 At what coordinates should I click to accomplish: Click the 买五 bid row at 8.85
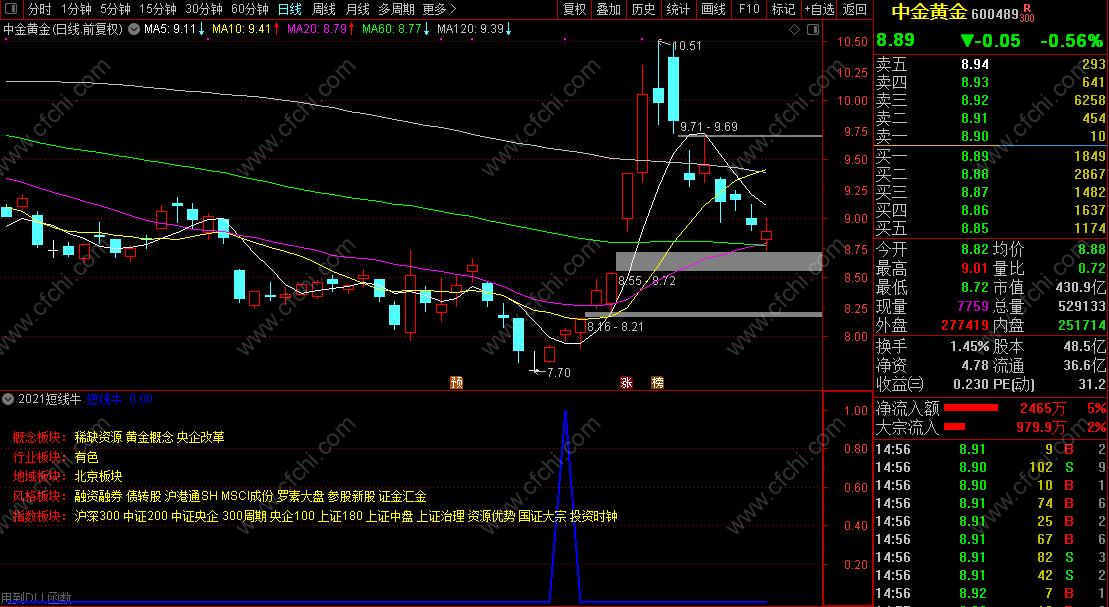click(x=990, y=228)
